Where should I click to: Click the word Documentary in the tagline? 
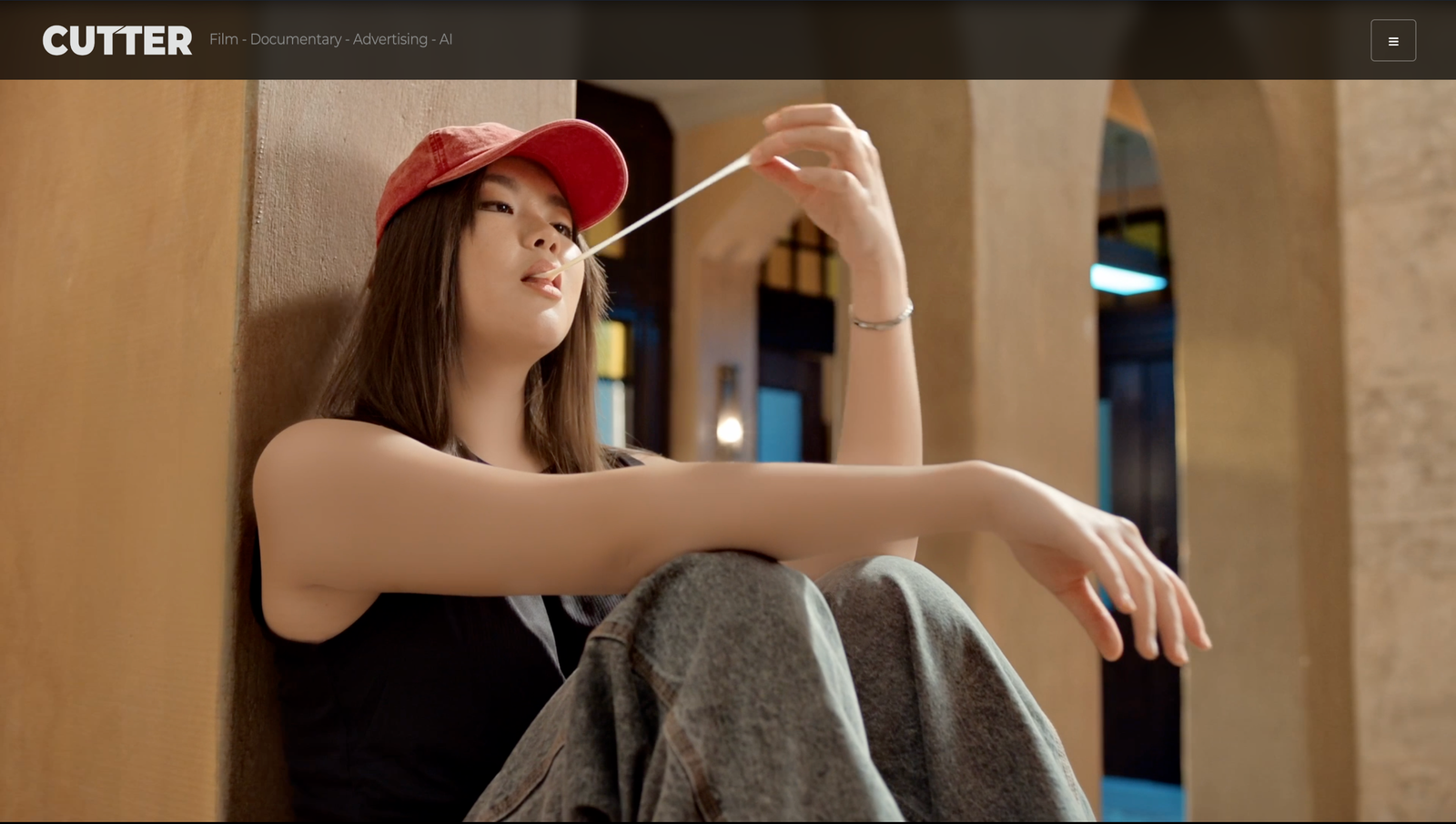(x=296, y=39)
